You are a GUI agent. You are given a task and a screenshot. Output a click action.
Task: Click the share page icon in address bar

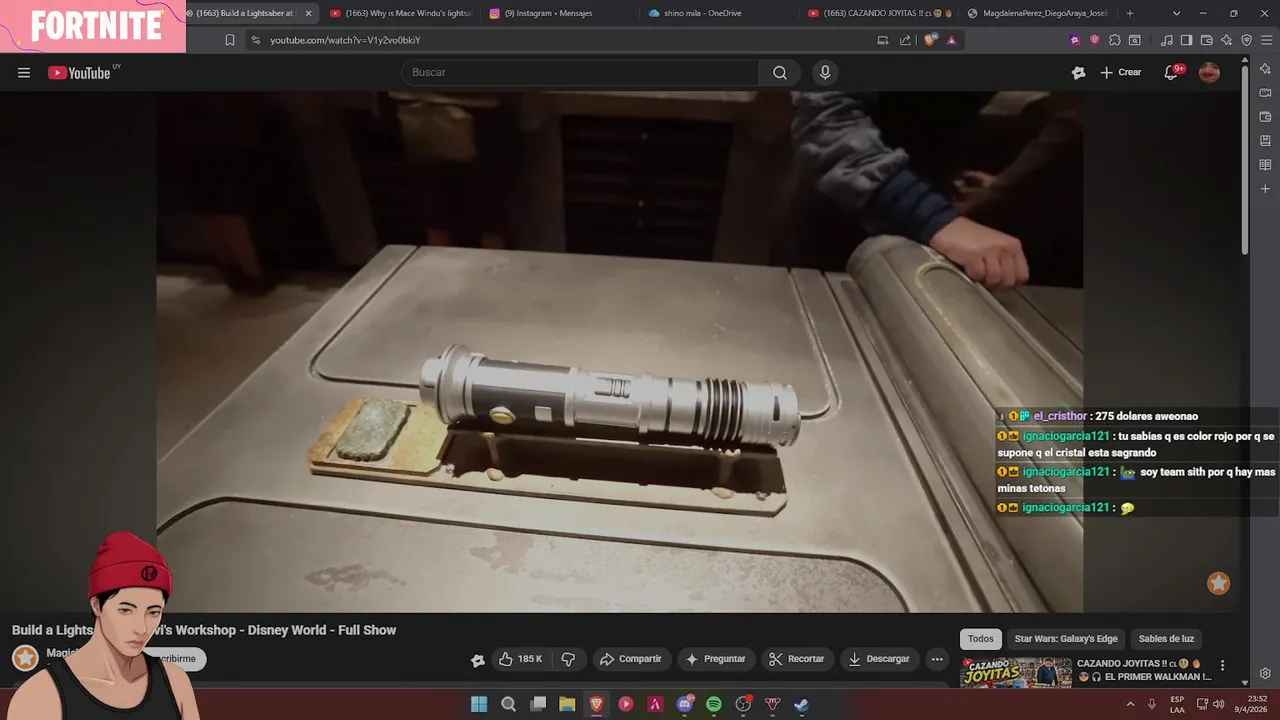click(905, 40)
